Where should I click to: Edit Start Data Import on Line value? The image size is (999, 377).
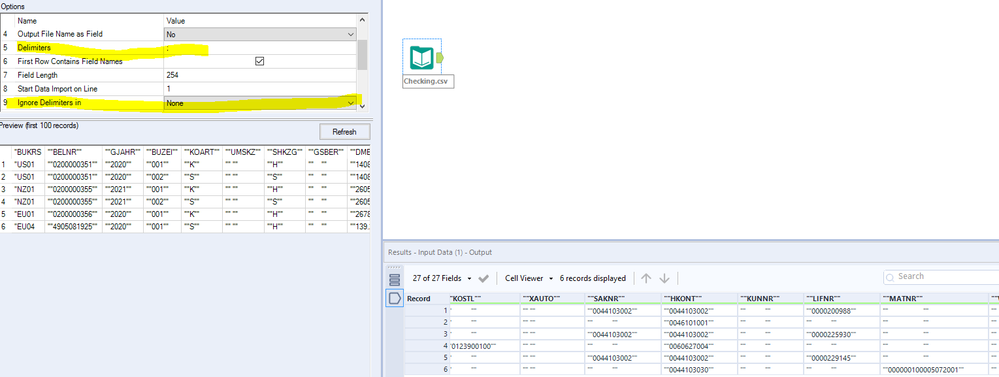[260, 89]
